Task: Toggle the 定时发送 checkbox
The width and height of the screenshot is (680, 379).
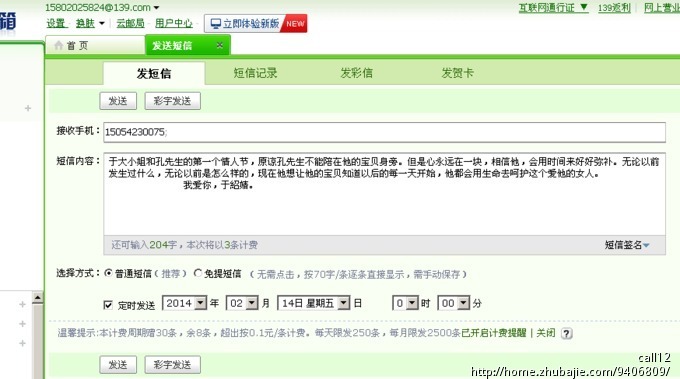Action: point(108,305)
